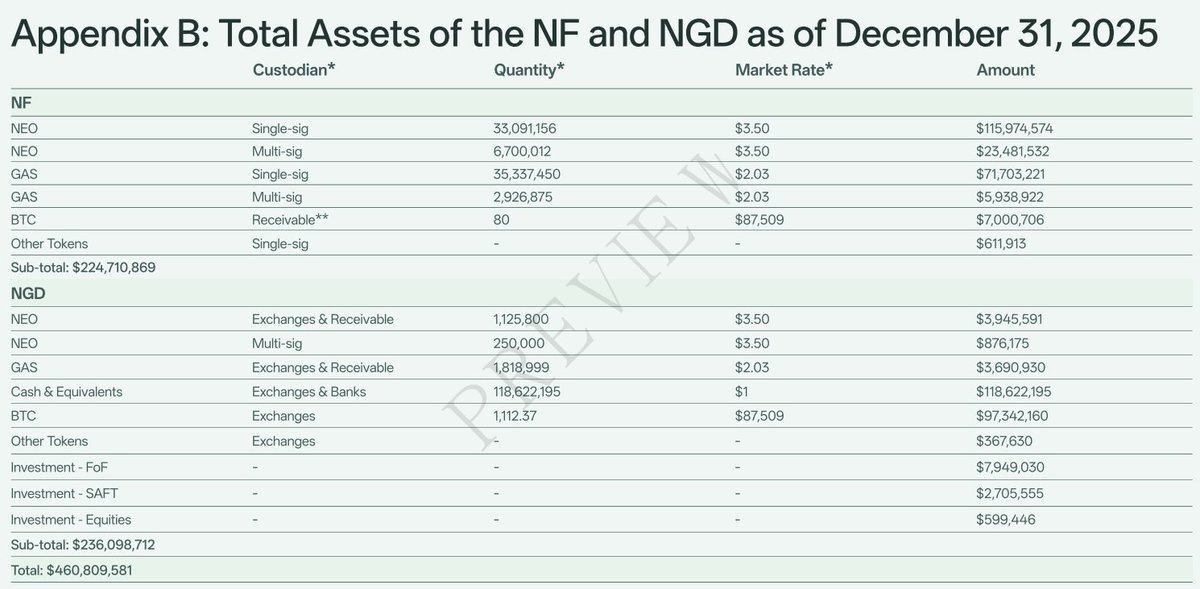
Task: Click the NF sub-total $224,710,869 row
Action: coord(83,268)
